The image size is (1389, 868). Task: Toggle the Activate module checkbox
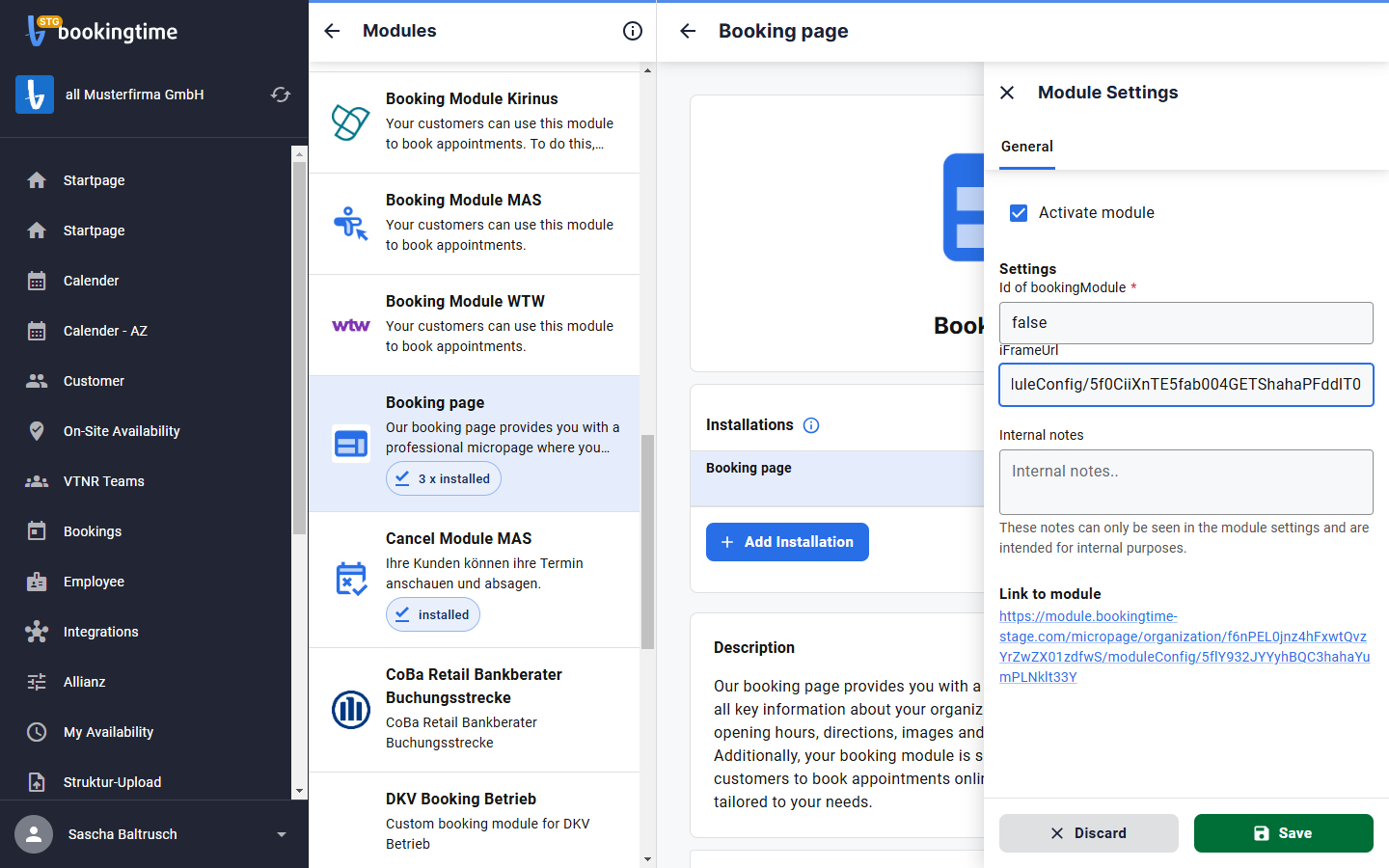point(1019,213)
